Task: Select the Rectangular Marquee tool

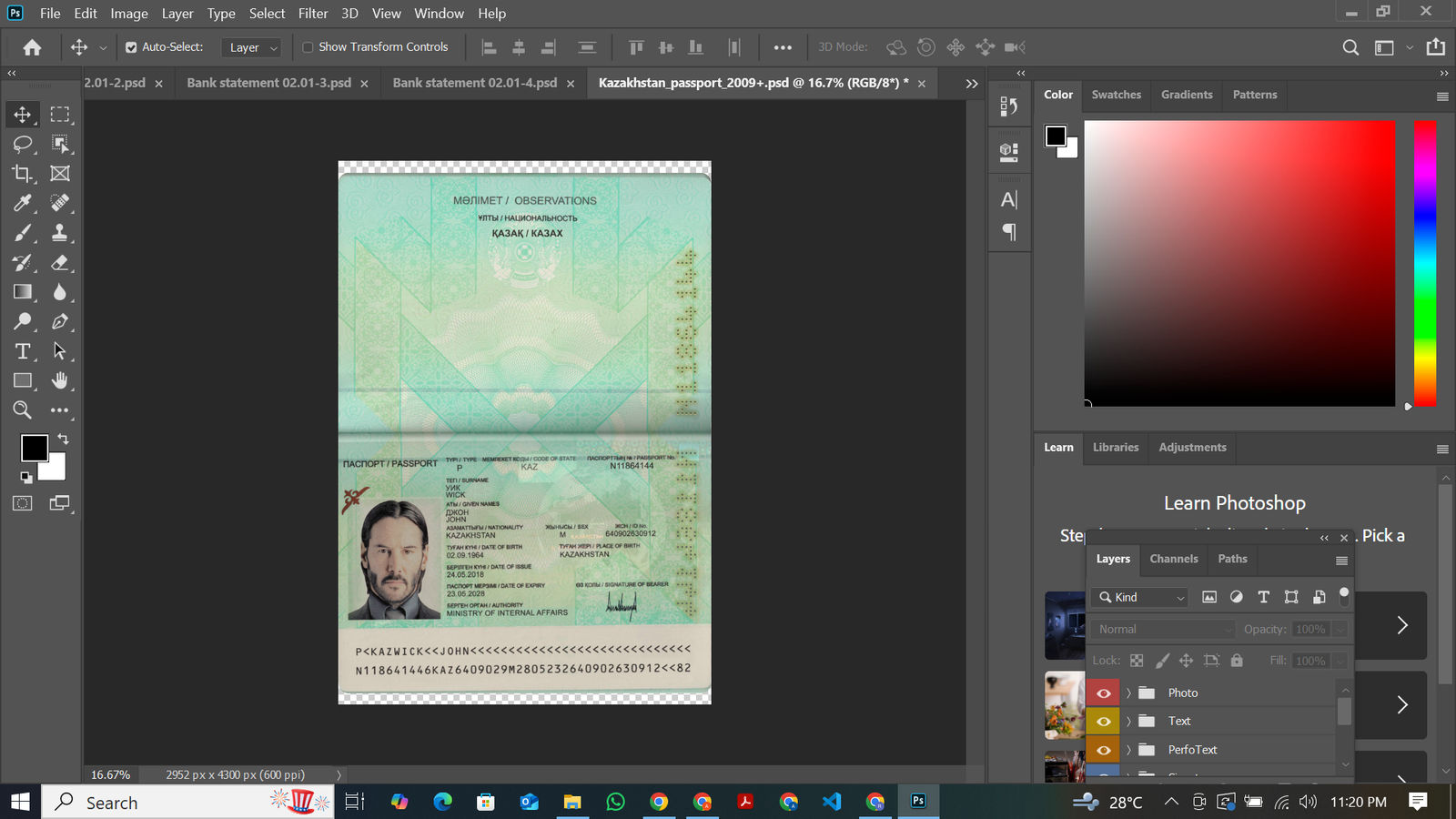Action: click(x=60, y=115)
